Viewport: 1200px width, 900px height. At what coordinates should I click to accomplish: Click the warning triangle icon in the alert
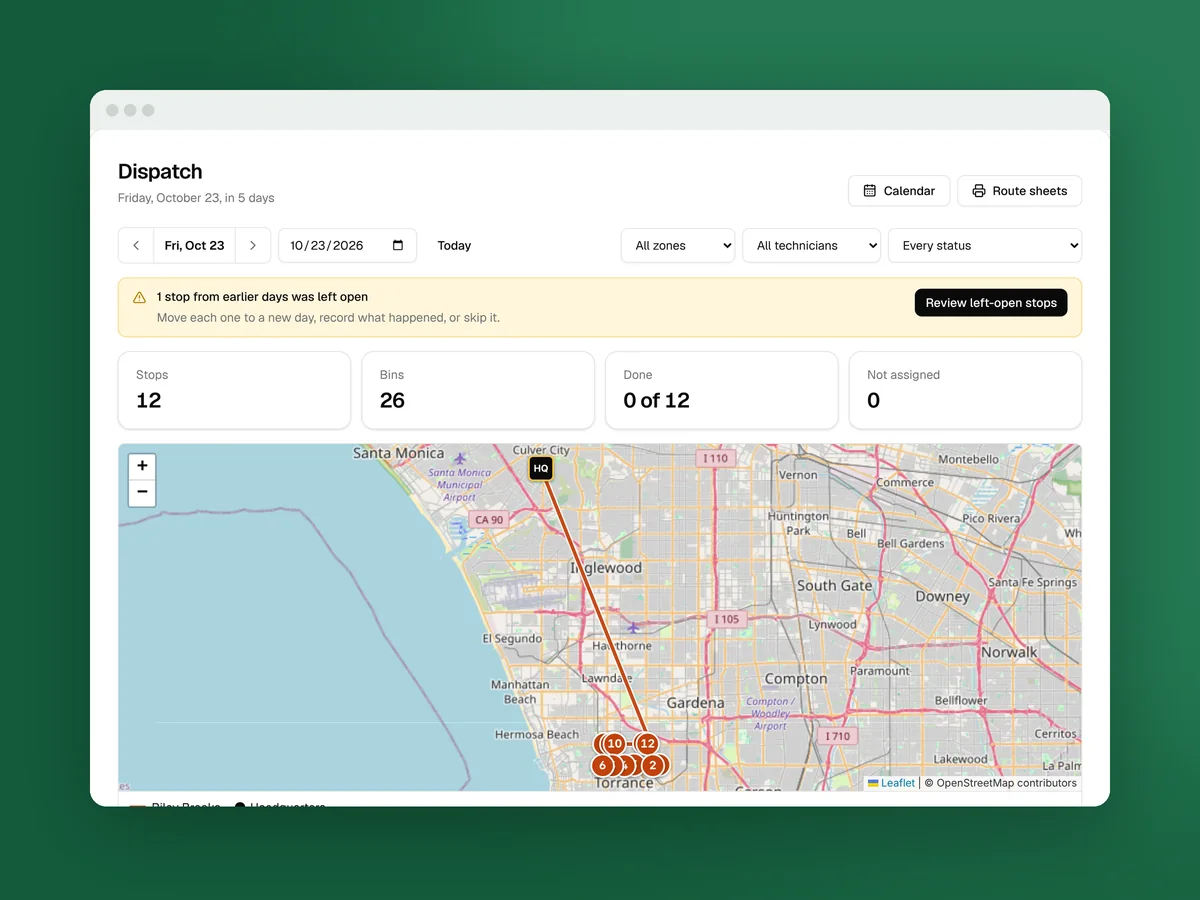pyautogui.click(x=139, y=297)
